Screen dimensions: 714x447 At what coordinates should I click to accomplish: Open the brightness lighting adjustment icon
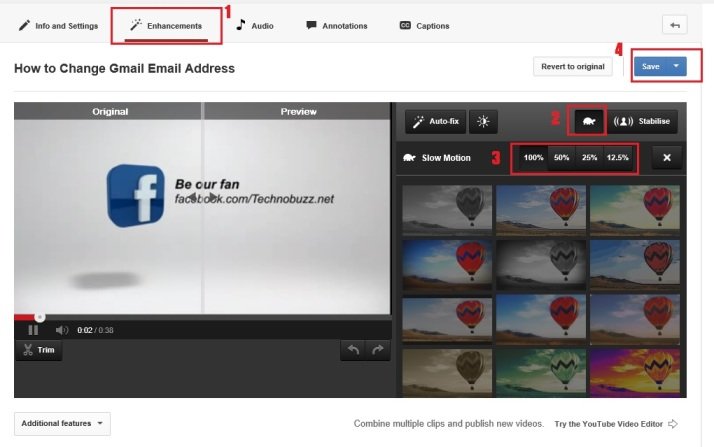tap(483, 122)
